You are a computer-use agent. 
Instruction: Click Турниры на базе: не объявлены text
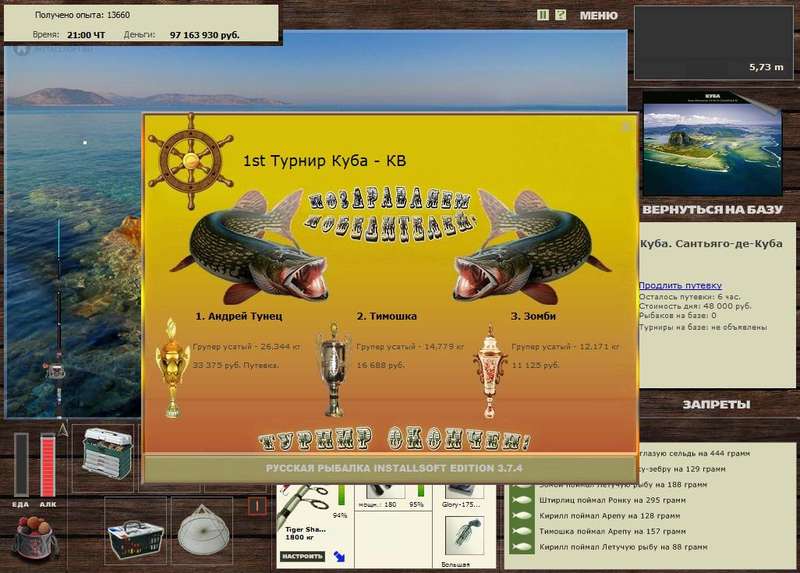[703, 327]
